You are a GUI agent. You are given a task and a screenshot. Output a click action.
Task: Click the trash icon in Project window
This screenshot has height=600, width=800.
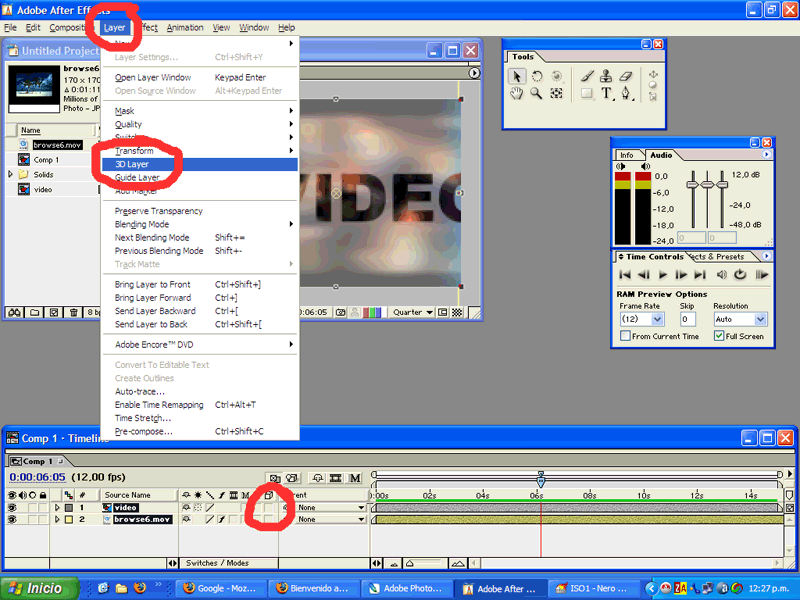[x=73, y=312]
